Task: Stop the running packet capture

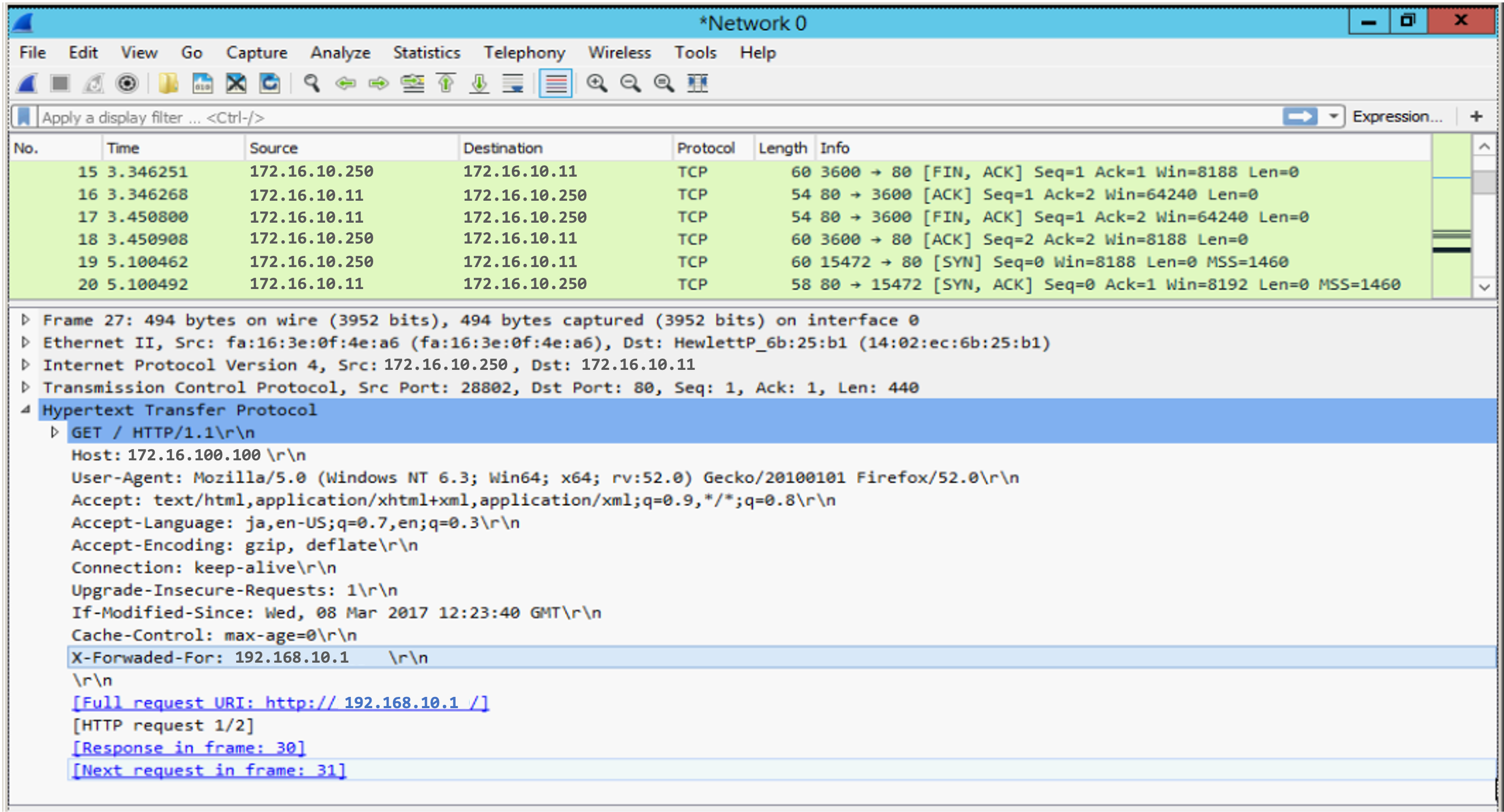Action: point(60,84)
